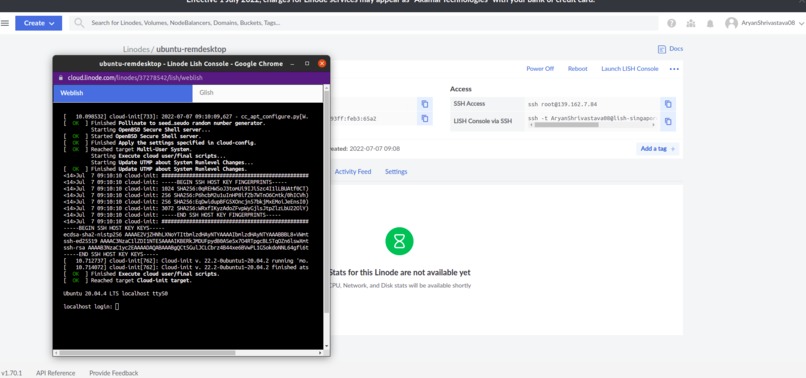Click the search field for Linodes and Volumes
Image resolution: width=806 pixels, height=378 pixels.
364,23
